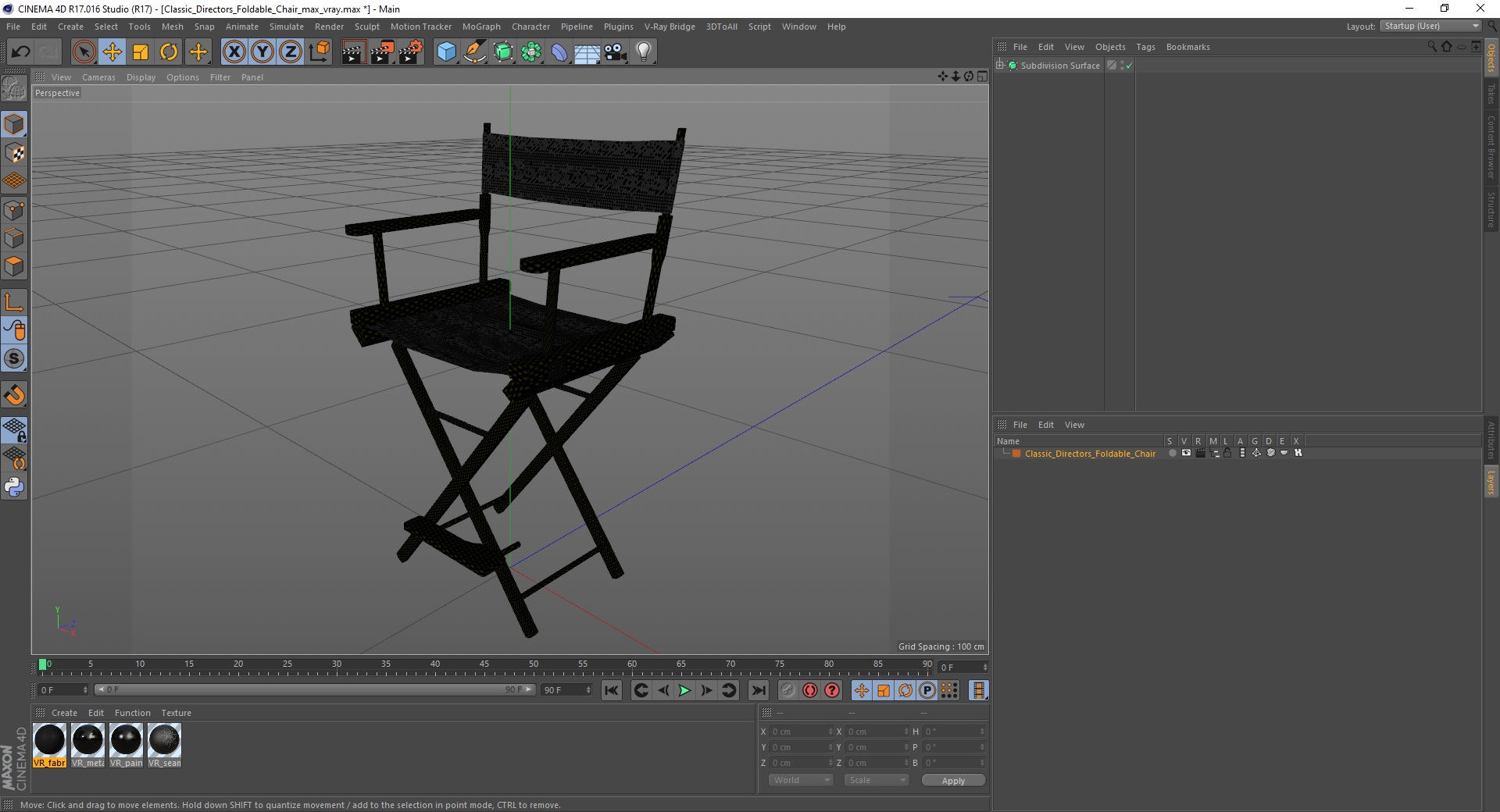Screen dimensions: 1500x812
Task: Click the Apply button
Action: (953, 781)
